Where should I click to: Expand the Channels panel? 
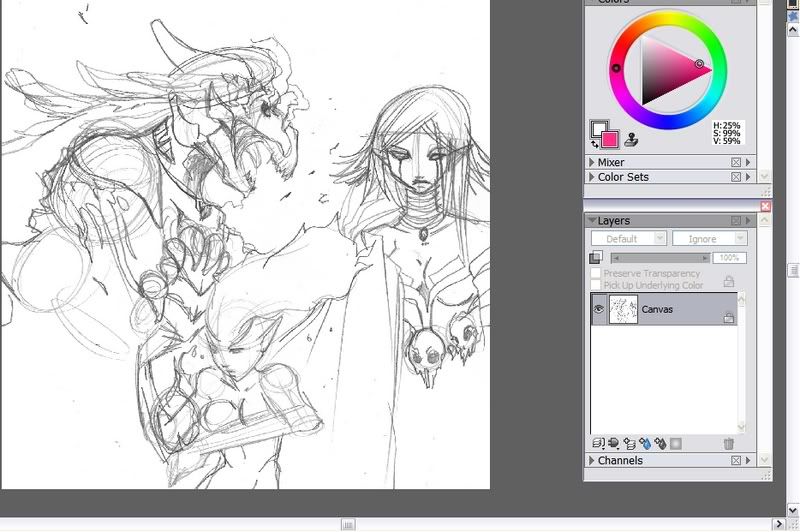592,461
